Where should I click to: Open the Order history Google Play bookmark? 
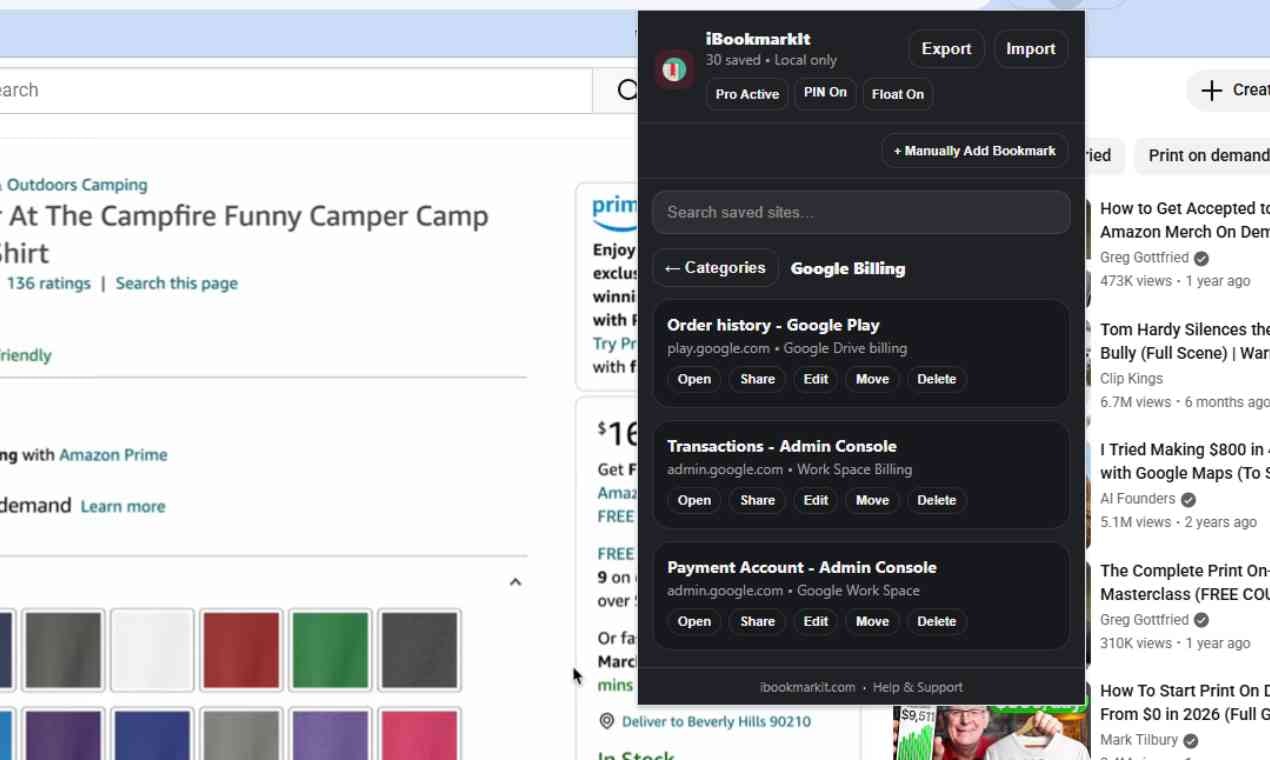pos(693,379)
